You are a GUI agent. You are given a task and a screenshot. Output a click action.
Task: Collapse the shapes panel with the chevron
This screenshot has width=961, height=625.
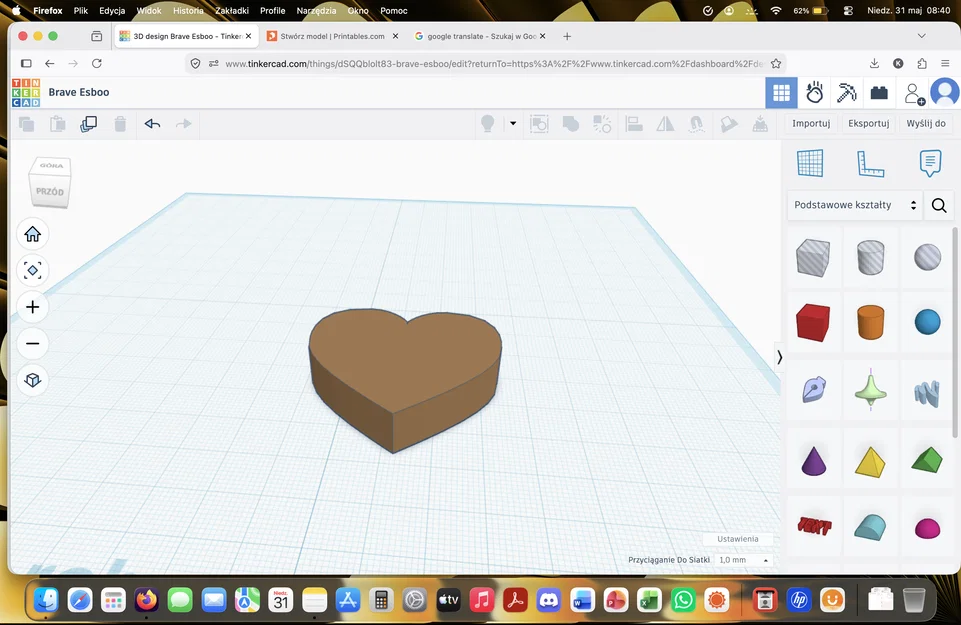779,357
